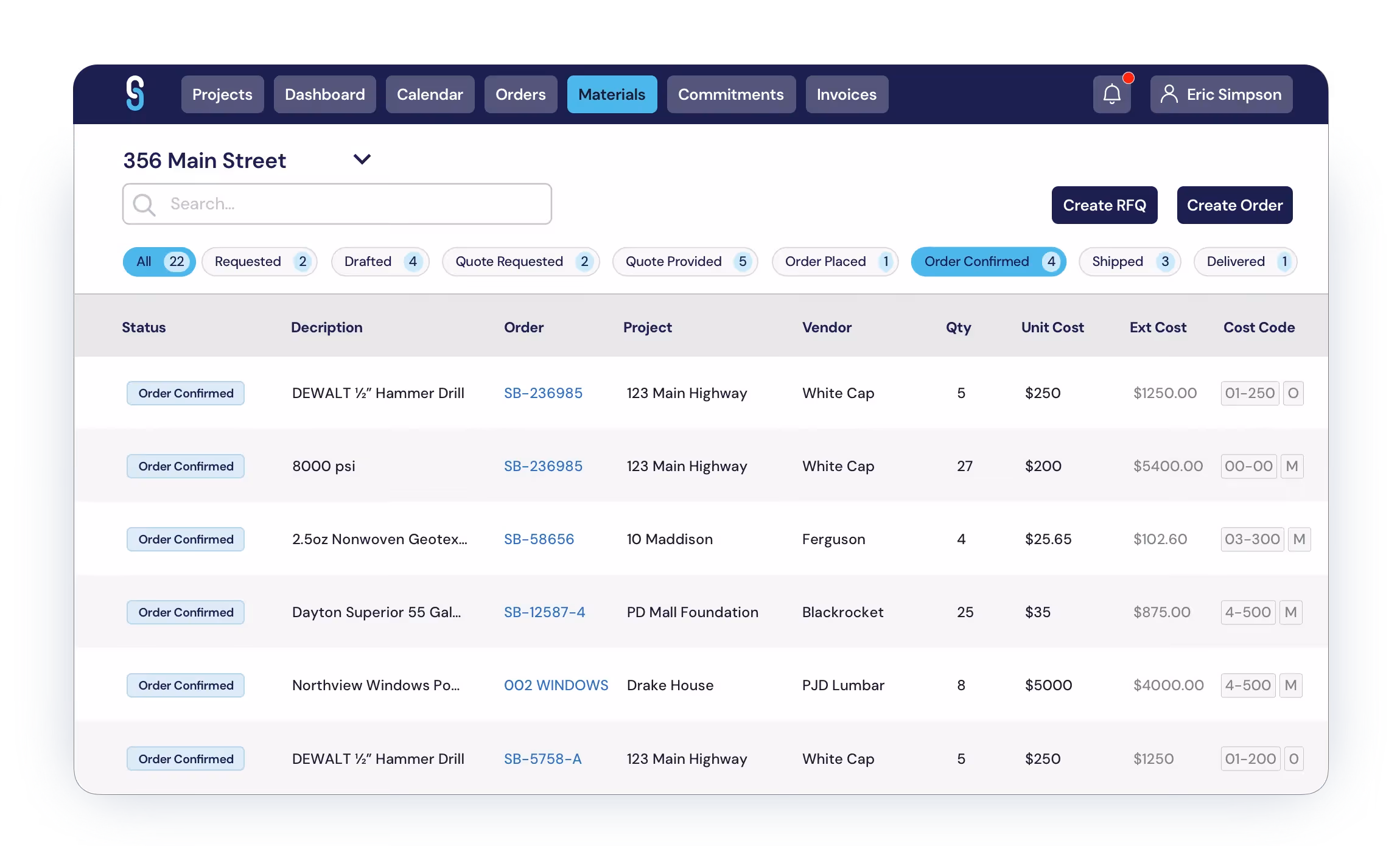Click the Create RFQ button
This screenshot has width=1400, height=846.
1104,205
